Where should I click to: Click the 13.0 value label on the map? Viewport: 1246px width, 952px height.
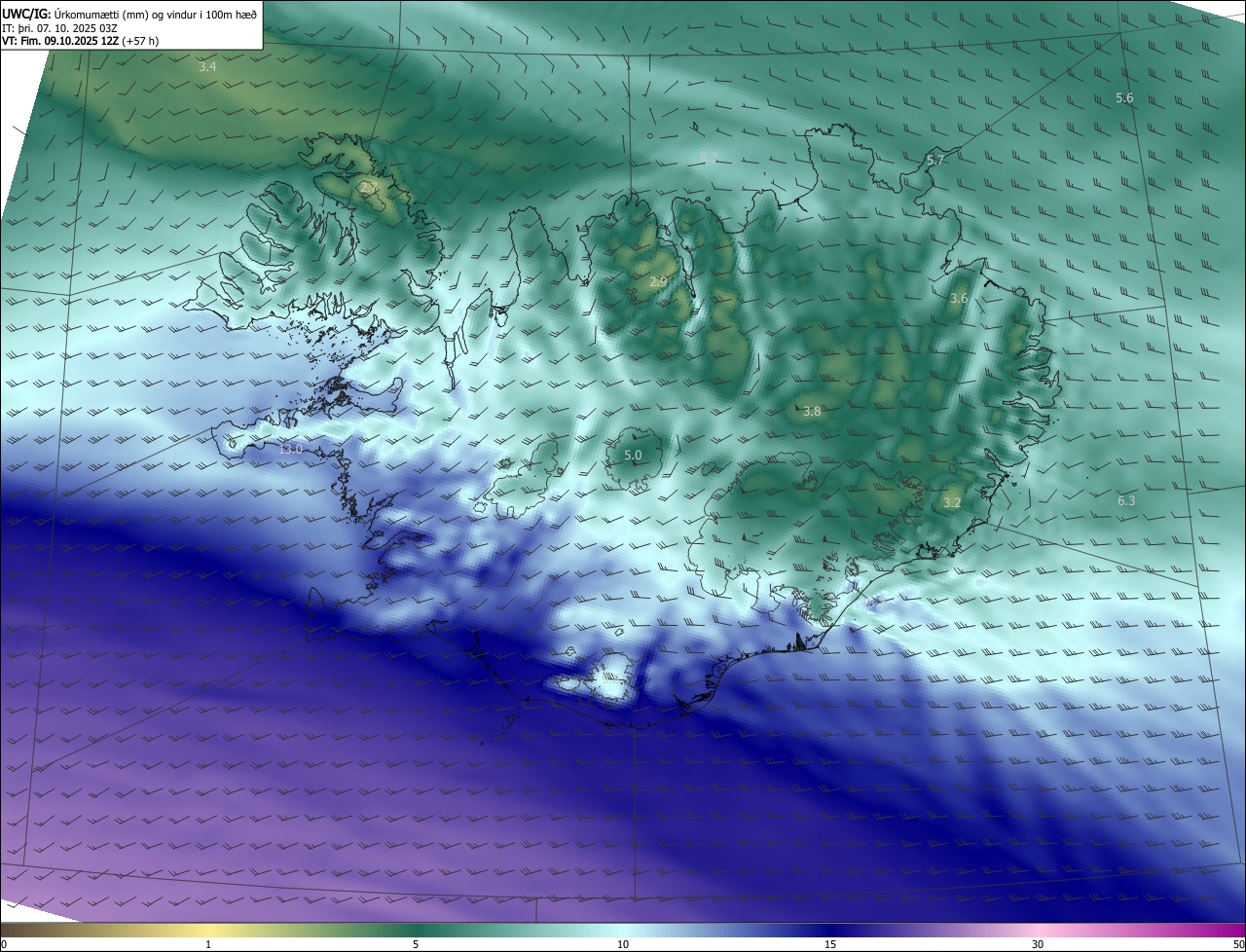pyautogui.click(x=290, y=450)
